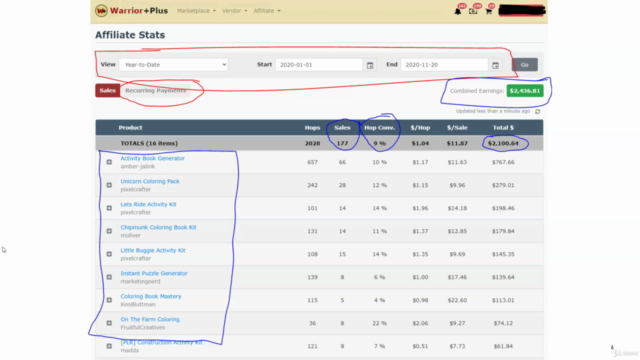Expand the Chipmunk Coloring Book Kit row

tap(109, 231)
